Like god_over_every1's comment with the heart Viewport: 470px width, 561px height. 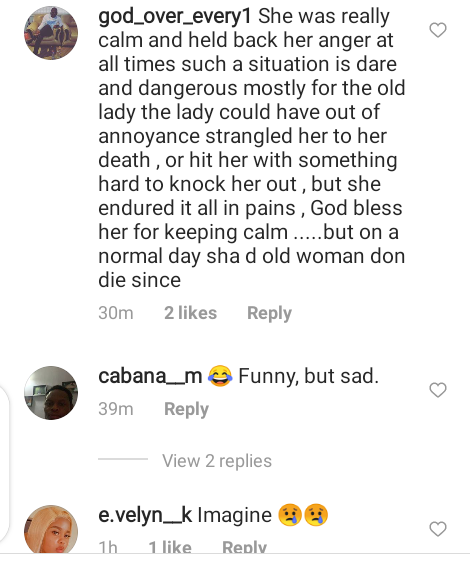437,30
